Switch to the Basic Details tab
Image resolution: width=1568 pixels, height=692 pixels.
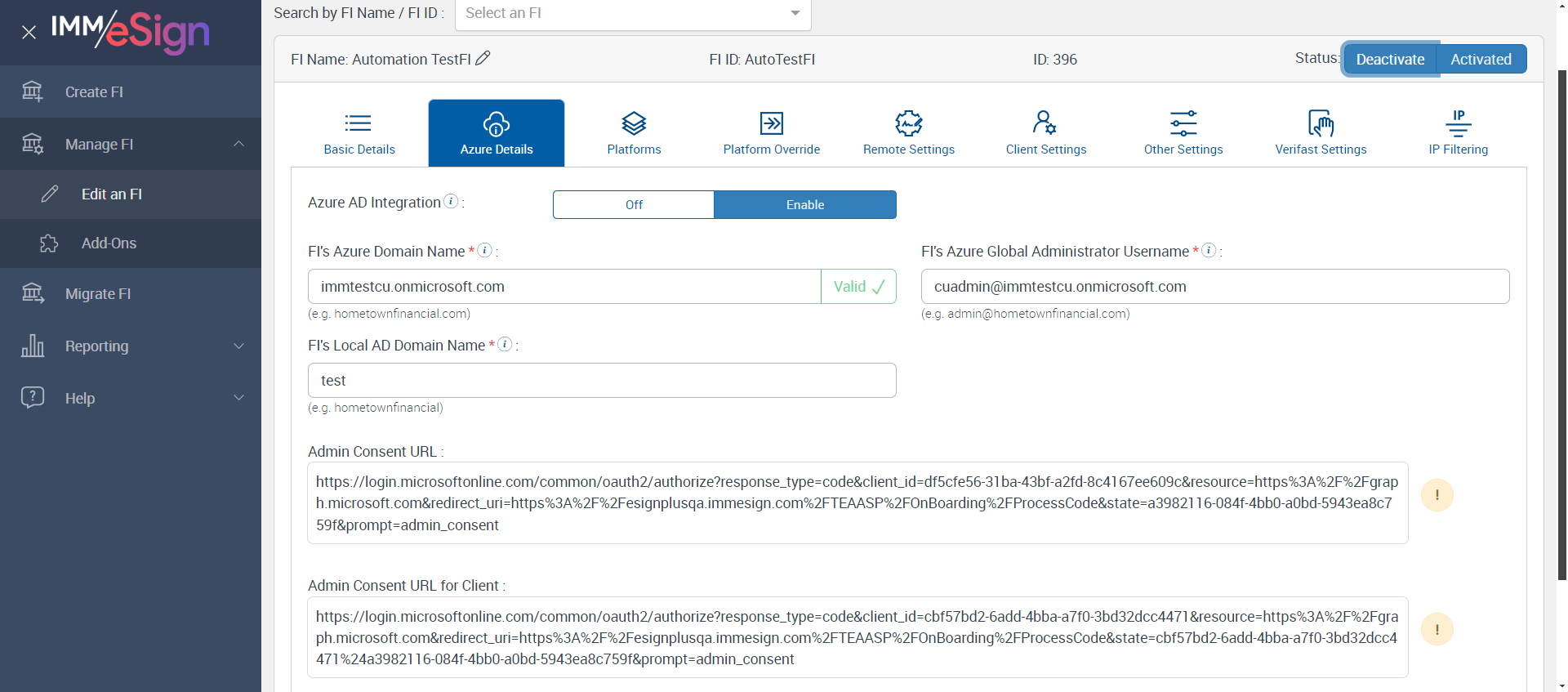359,133
